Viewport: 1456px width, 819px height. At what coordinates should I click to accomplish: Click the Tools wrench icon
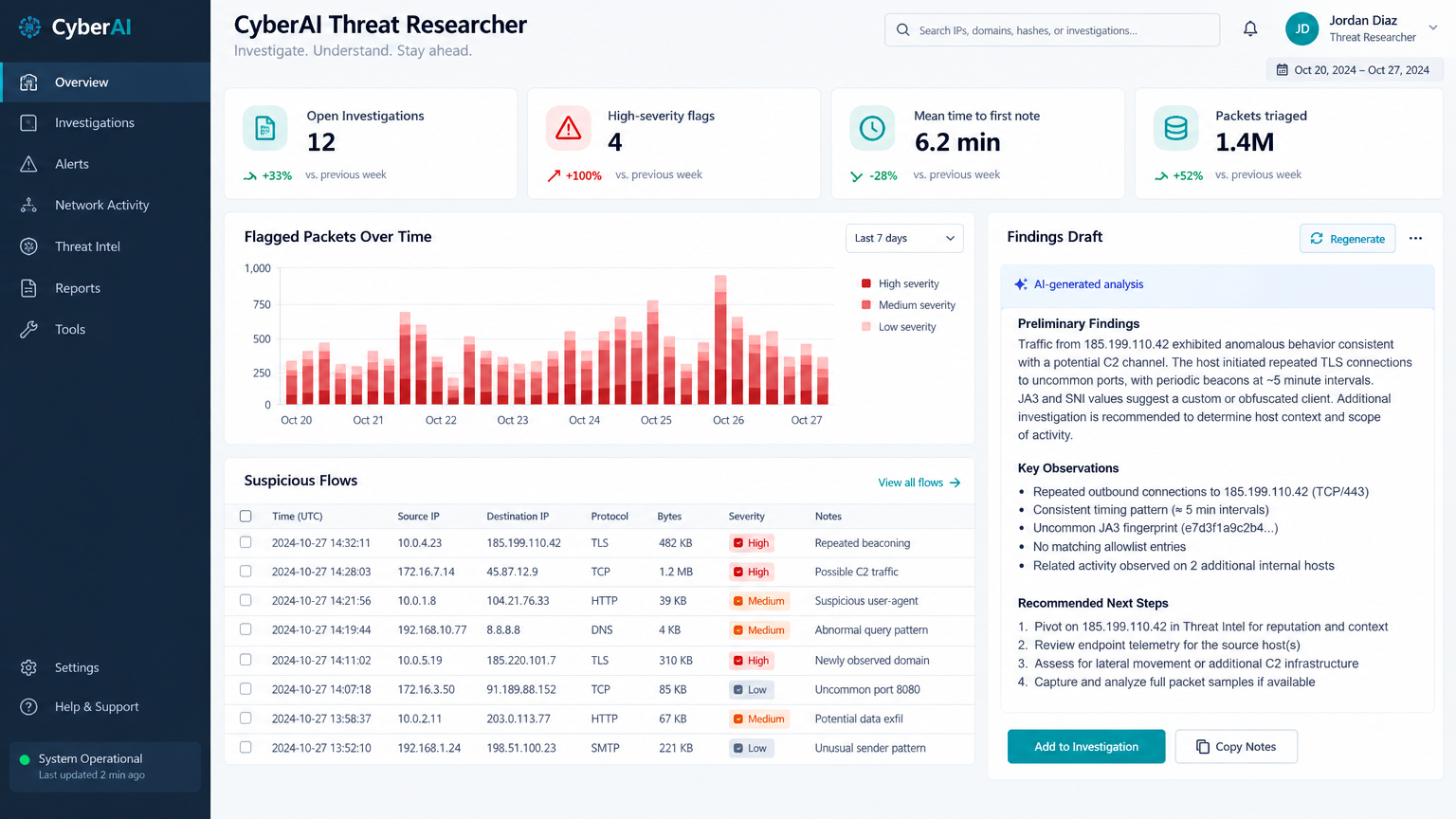(29, 329)
